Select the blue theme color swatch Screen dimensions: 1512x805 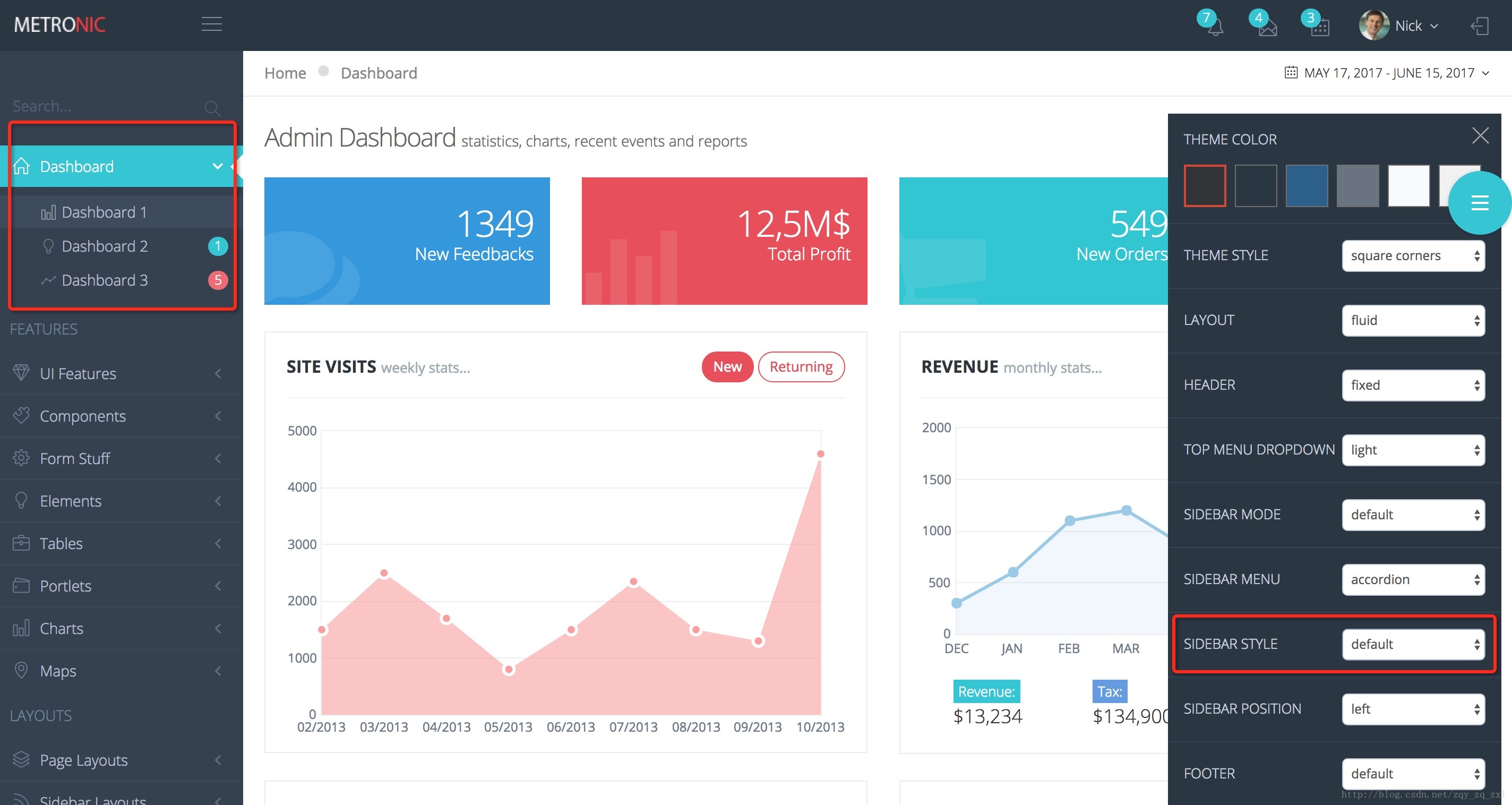point(1306,185)
